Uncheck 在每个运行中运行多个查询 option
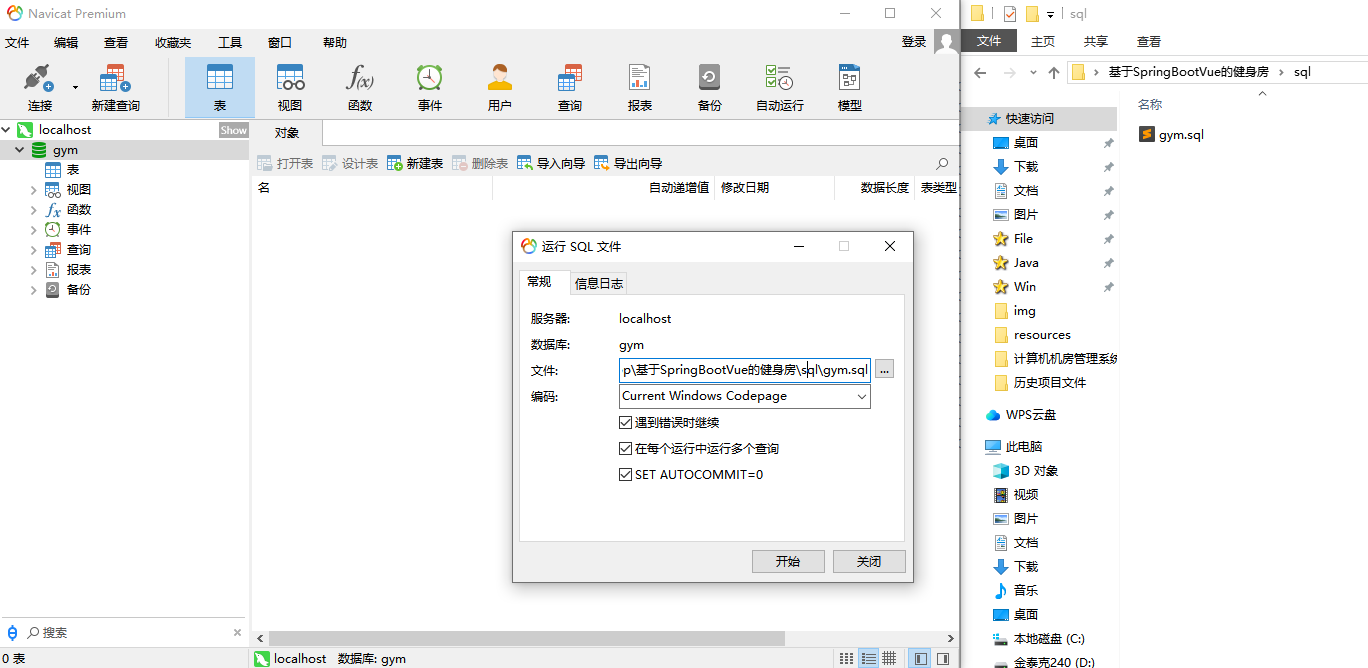 click(x=626, y=449)
